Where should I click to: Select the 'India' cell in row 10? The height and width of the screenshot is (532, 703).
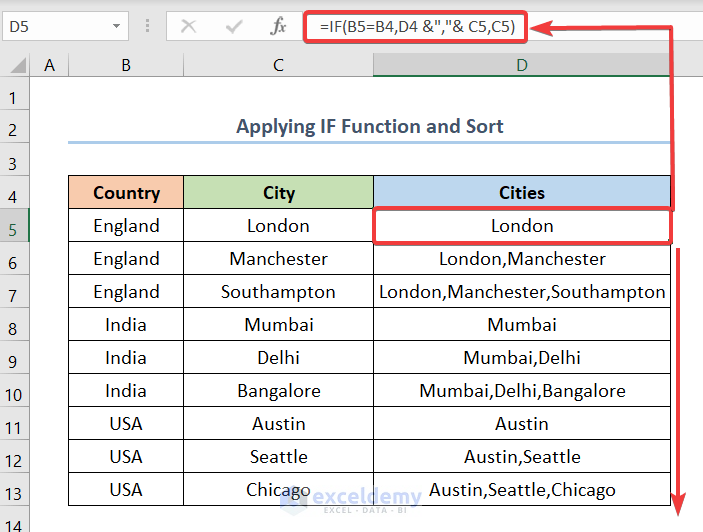tap(126, 391)
